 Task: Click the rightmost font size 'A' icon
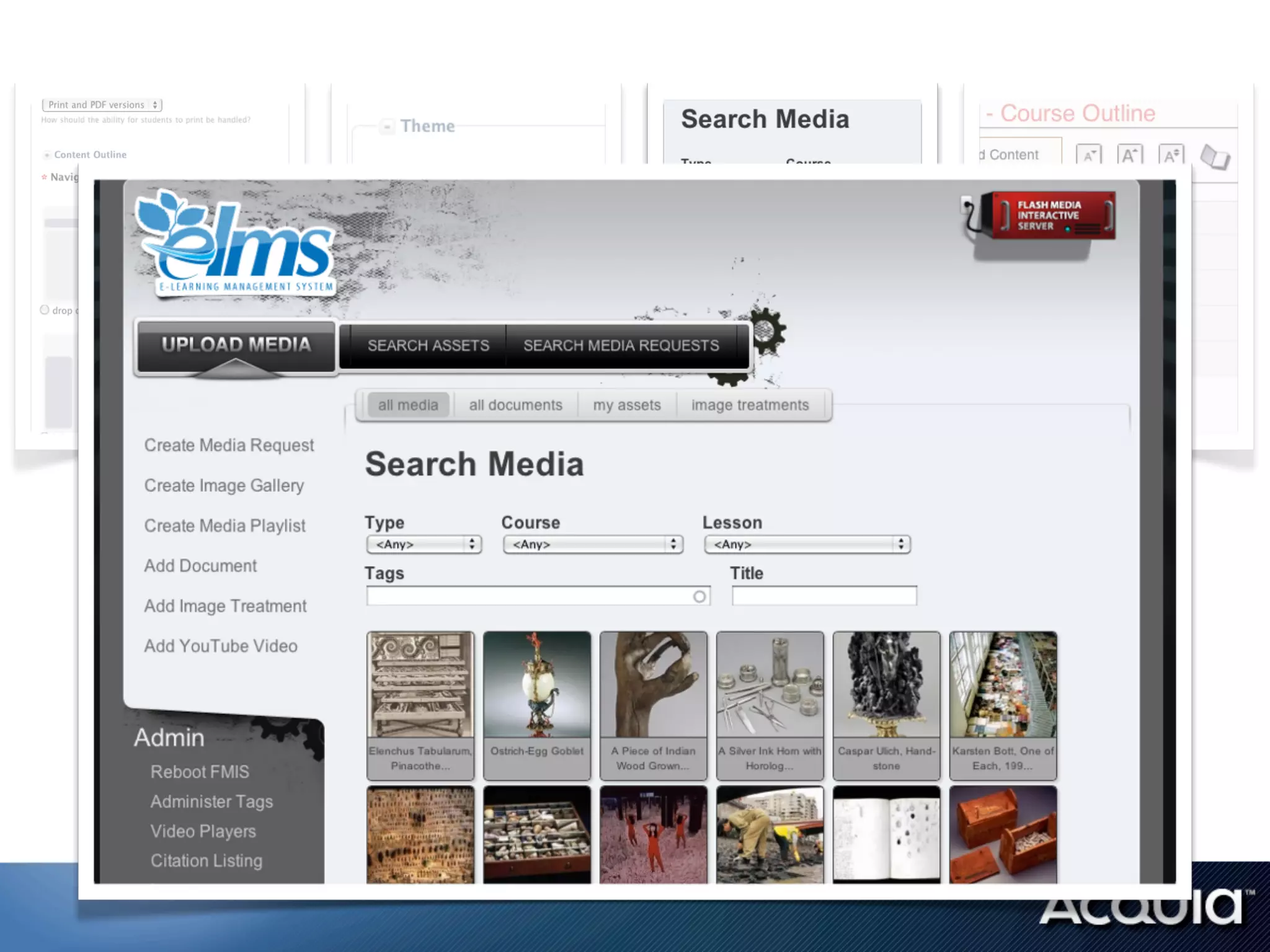[x=1171, y=155]
